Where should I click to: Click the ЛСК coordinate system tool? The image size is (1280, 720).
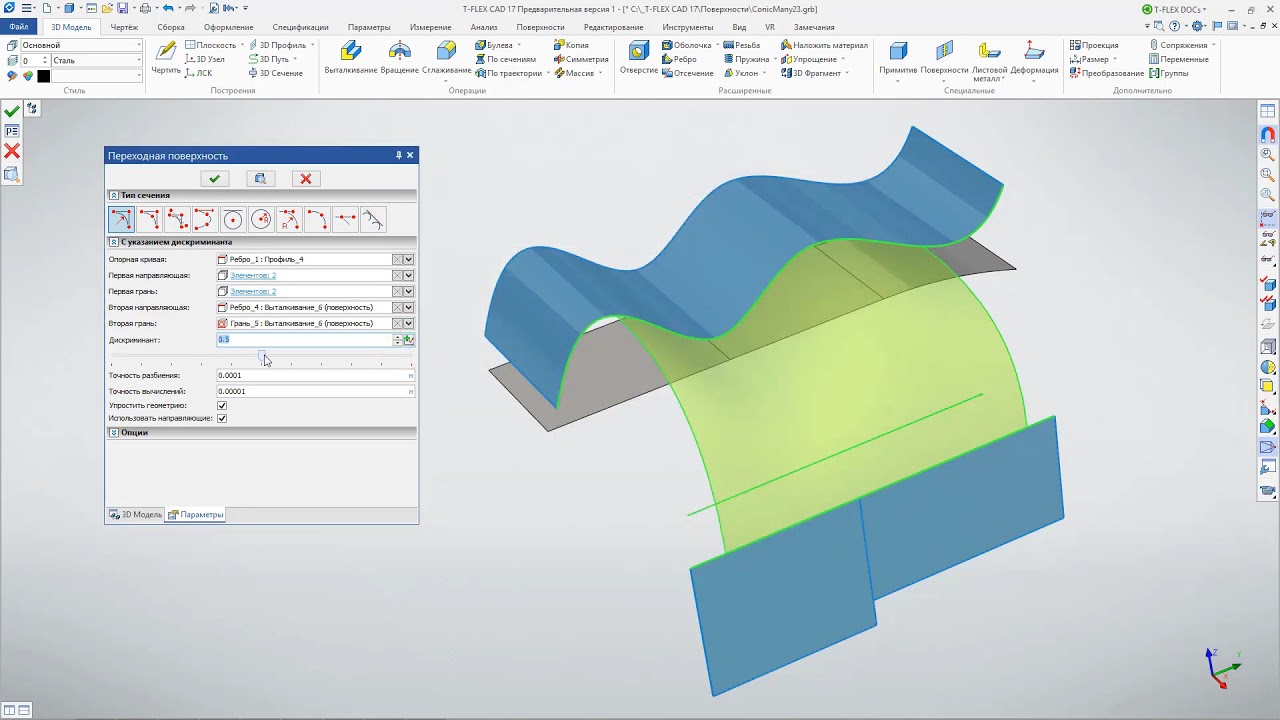198,73
